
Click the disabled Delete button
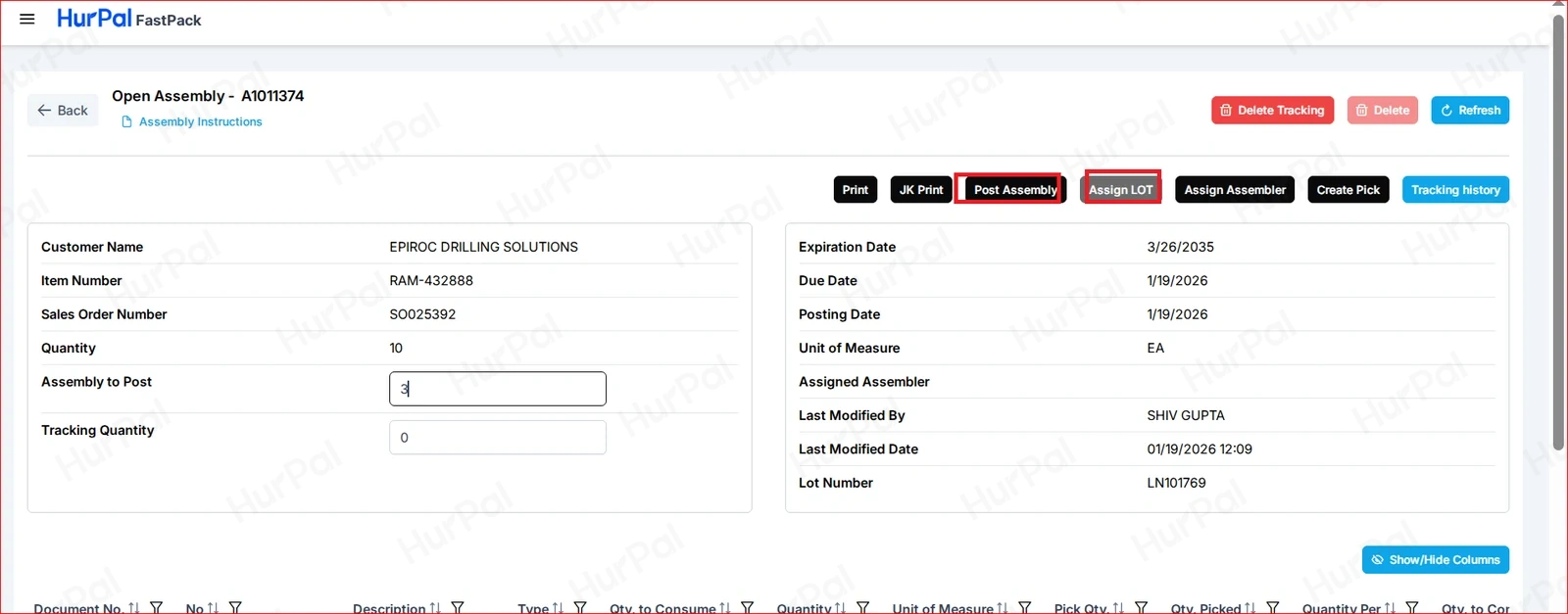click(1383, 111)
